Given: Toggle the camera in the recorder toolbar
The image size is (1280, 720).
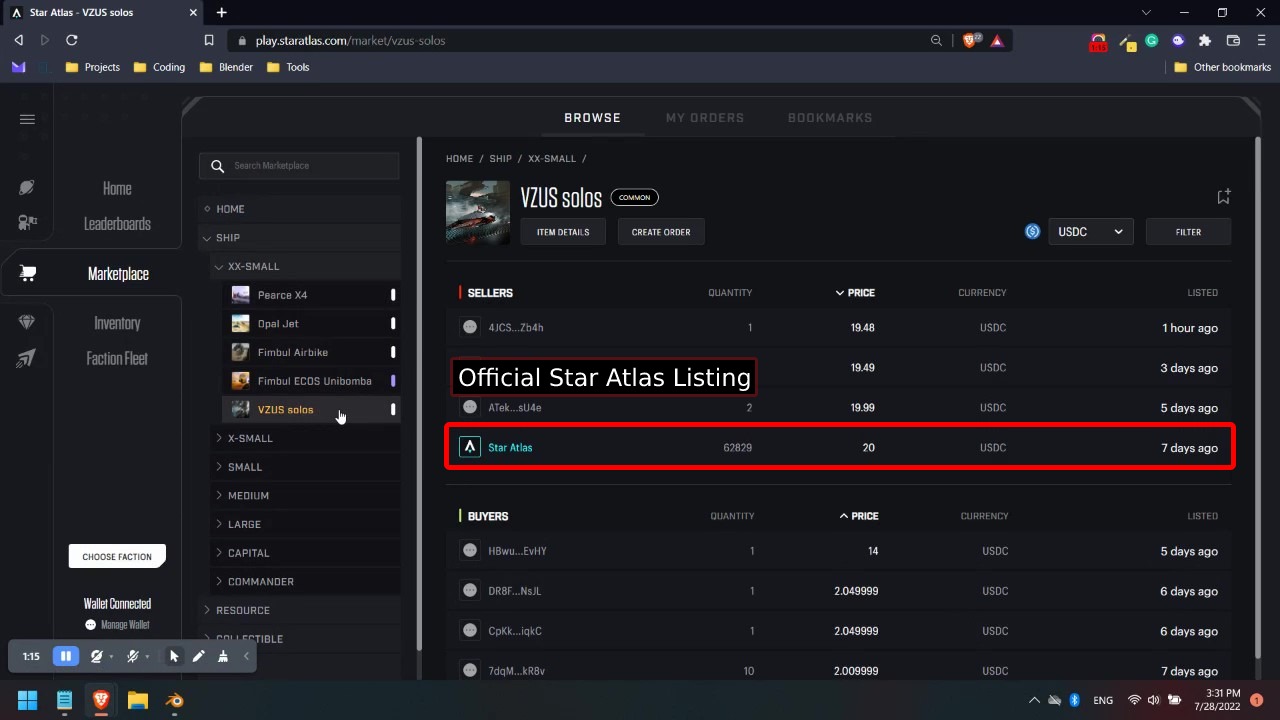Looking at the screenshot, I should click(x=96, y=656).
